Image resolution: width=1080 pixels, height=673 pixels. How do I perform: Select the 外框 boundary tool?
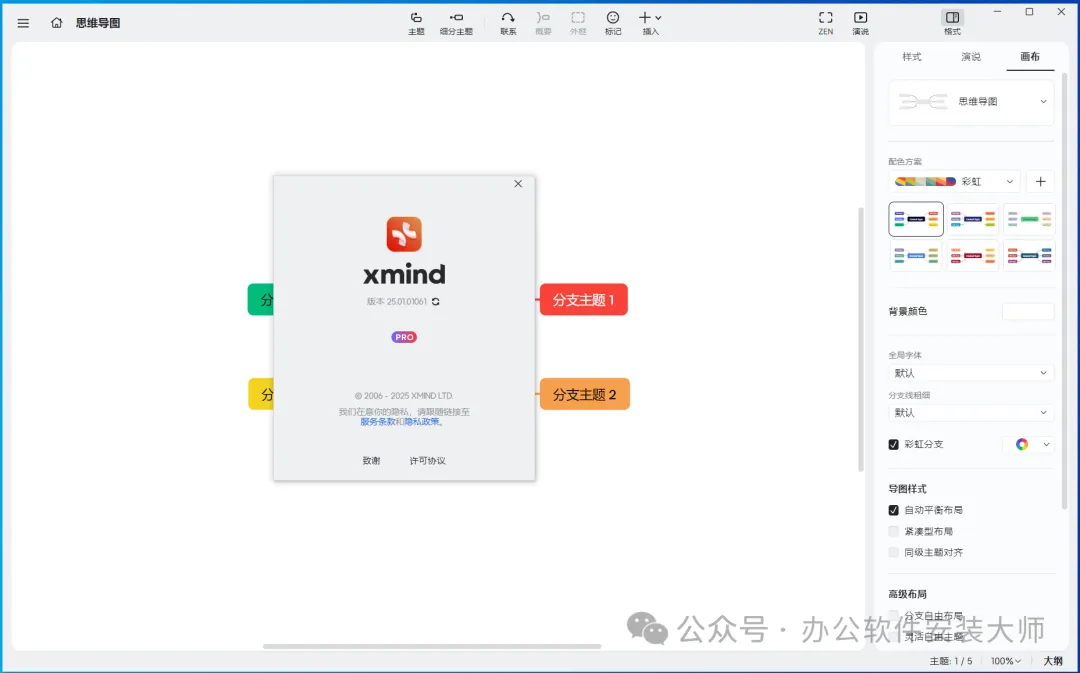click(578, 23)
